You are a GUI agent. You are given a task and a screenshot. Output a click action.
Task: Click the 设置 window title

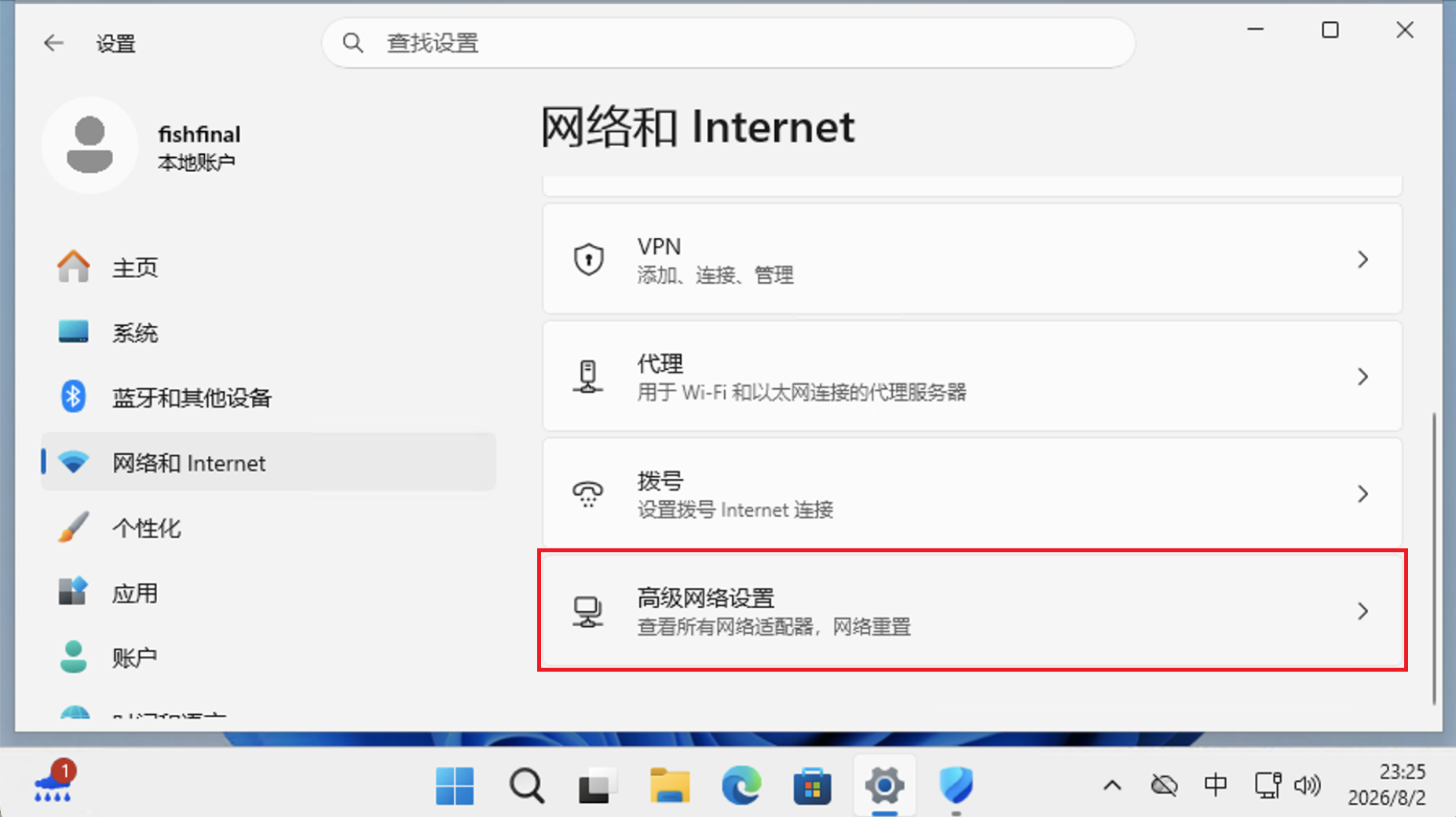pyautogui.click(x=115, y=43)
